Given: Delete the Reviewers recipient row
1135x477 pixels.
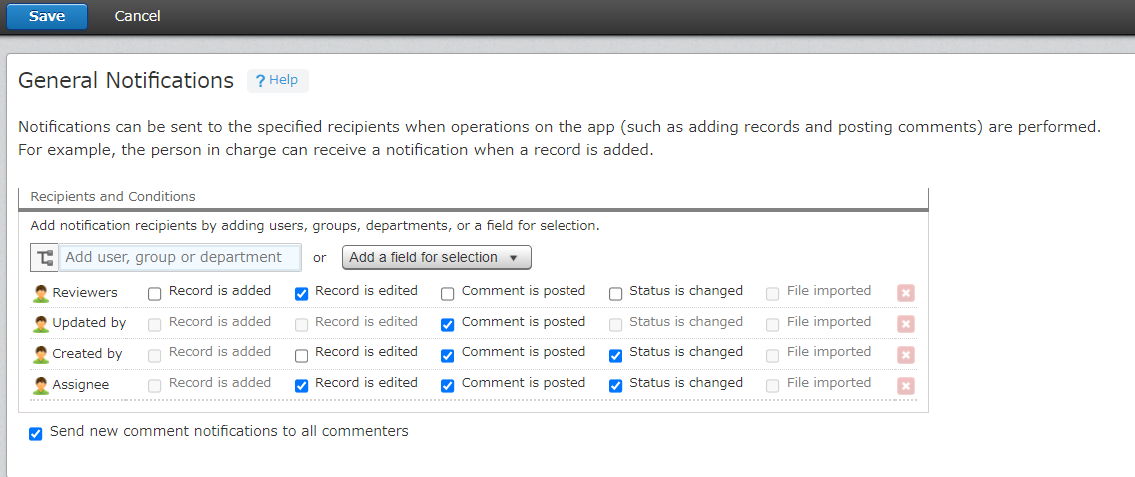Looking at the screenshot, I should point(905,293).
